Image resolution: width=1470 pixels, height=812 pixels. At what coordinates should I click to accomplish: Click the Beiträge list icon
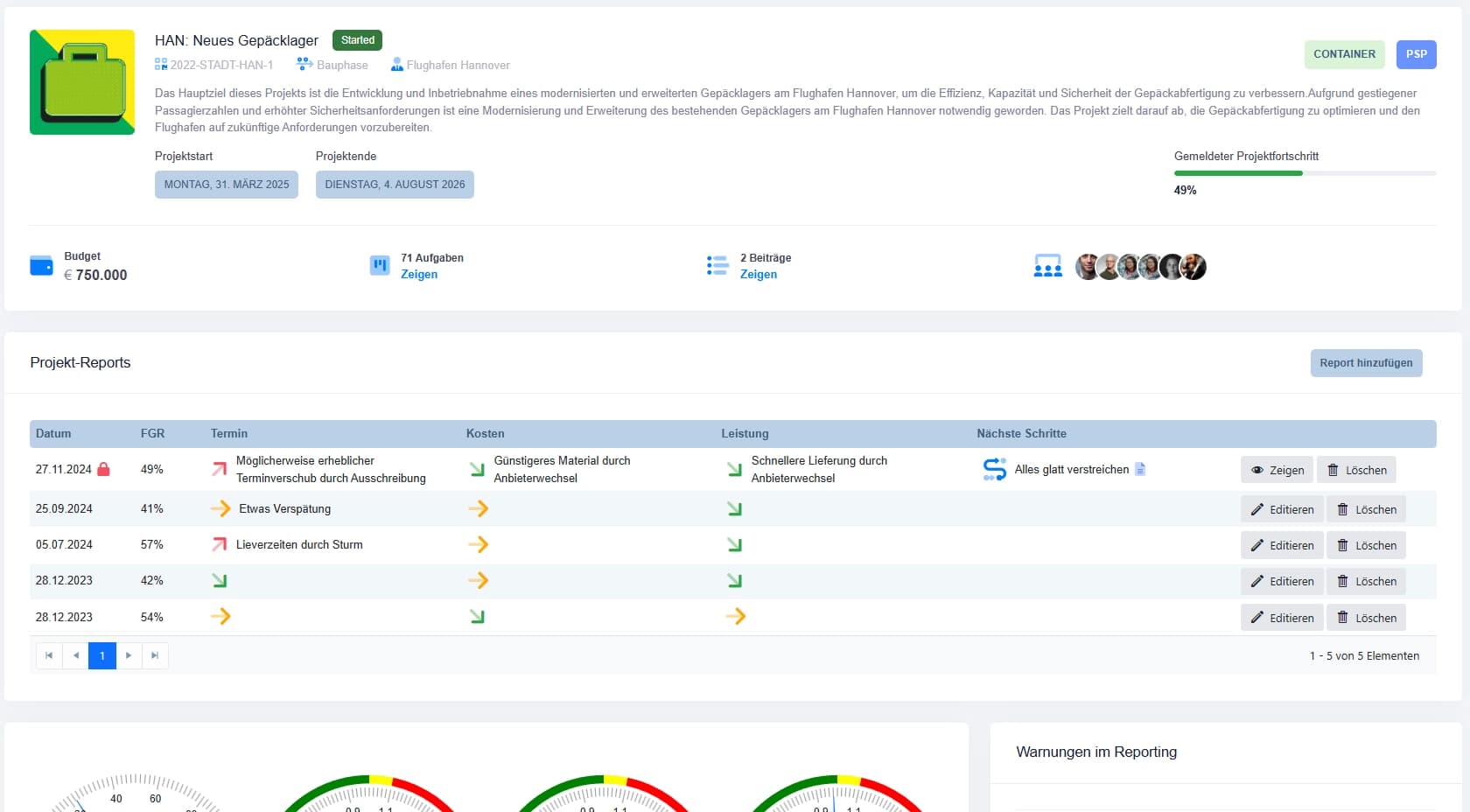pyautogui.click(x=717, y=266)
